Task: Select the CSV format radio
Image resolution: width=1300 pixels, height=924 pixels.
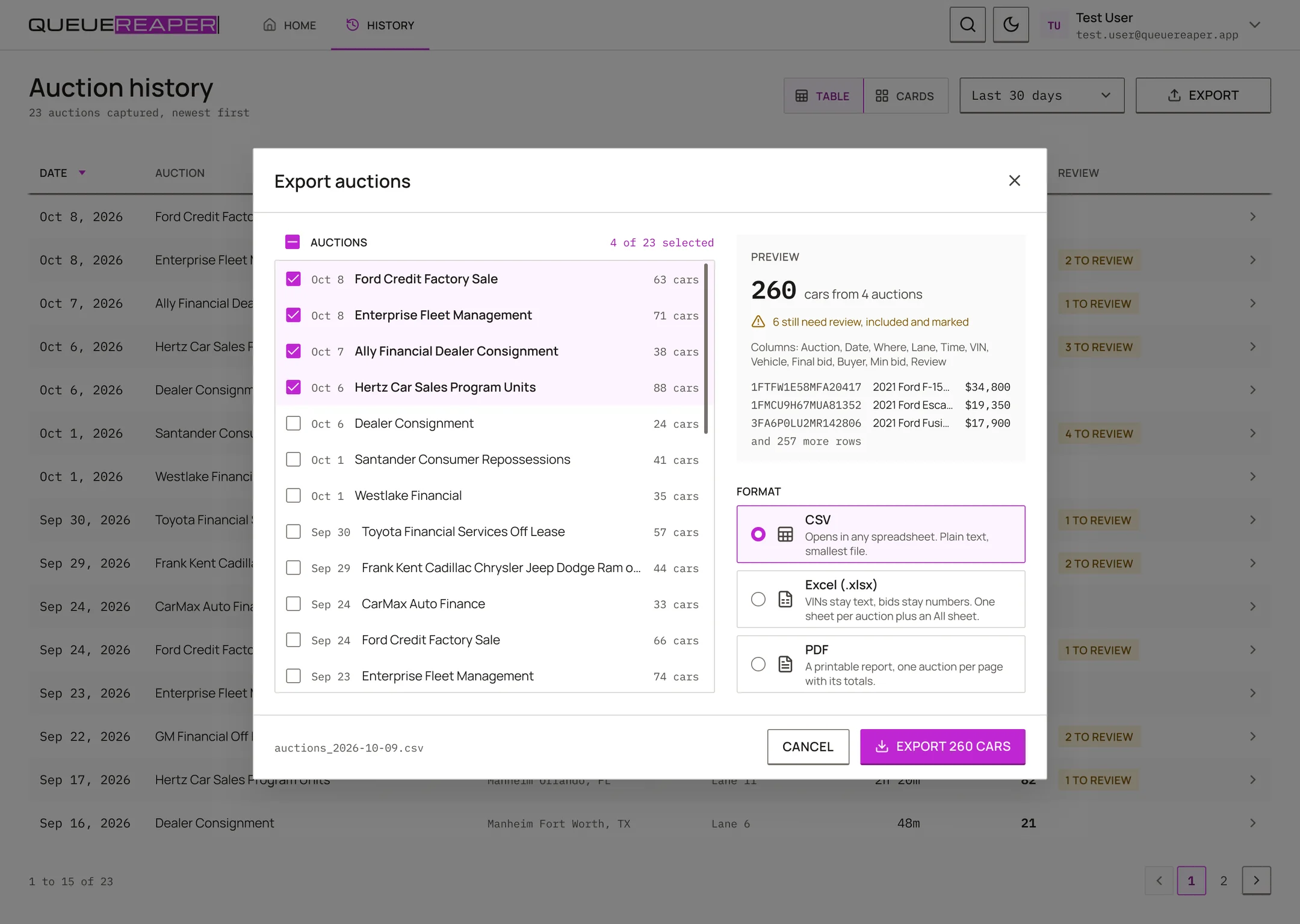Action: coord(758,534)
